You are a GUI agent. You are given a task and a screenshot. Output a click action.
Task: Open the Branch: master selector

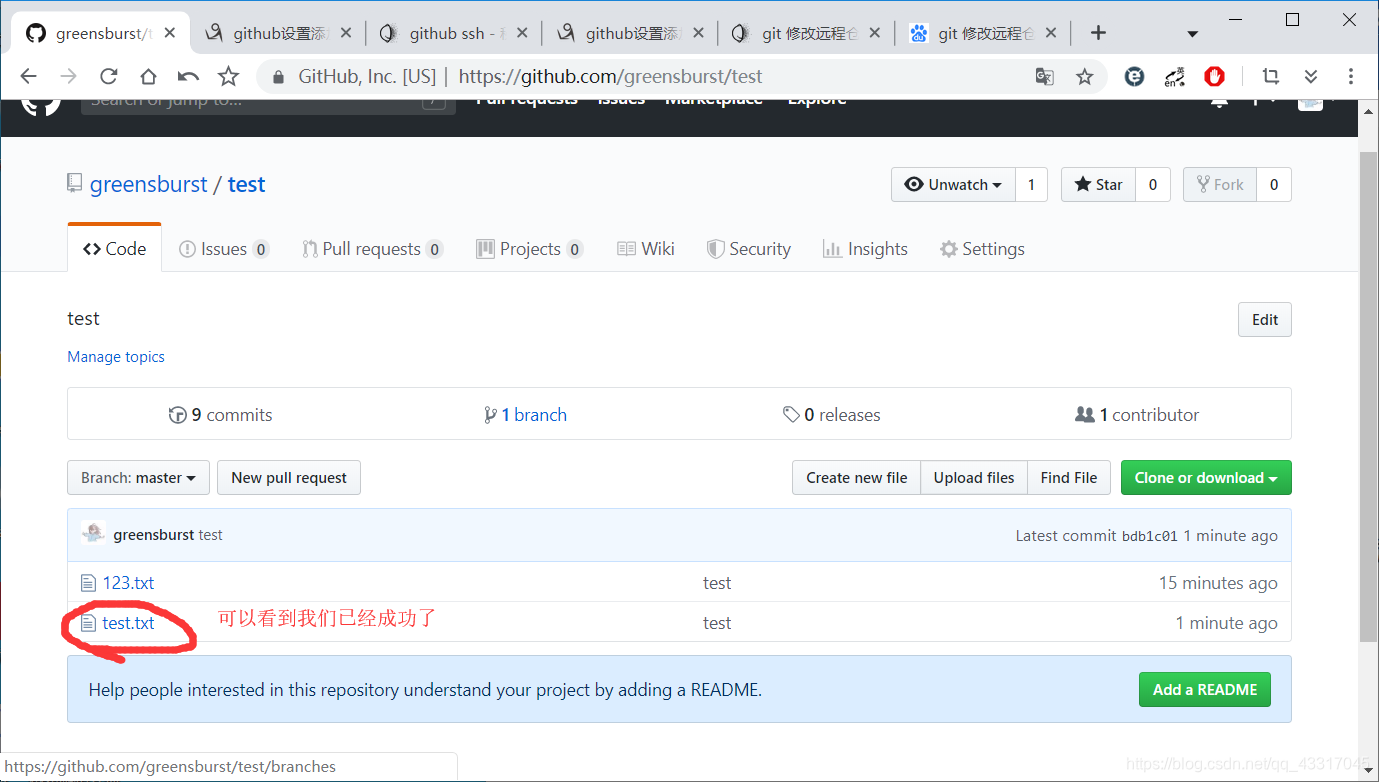click(138, 478)
